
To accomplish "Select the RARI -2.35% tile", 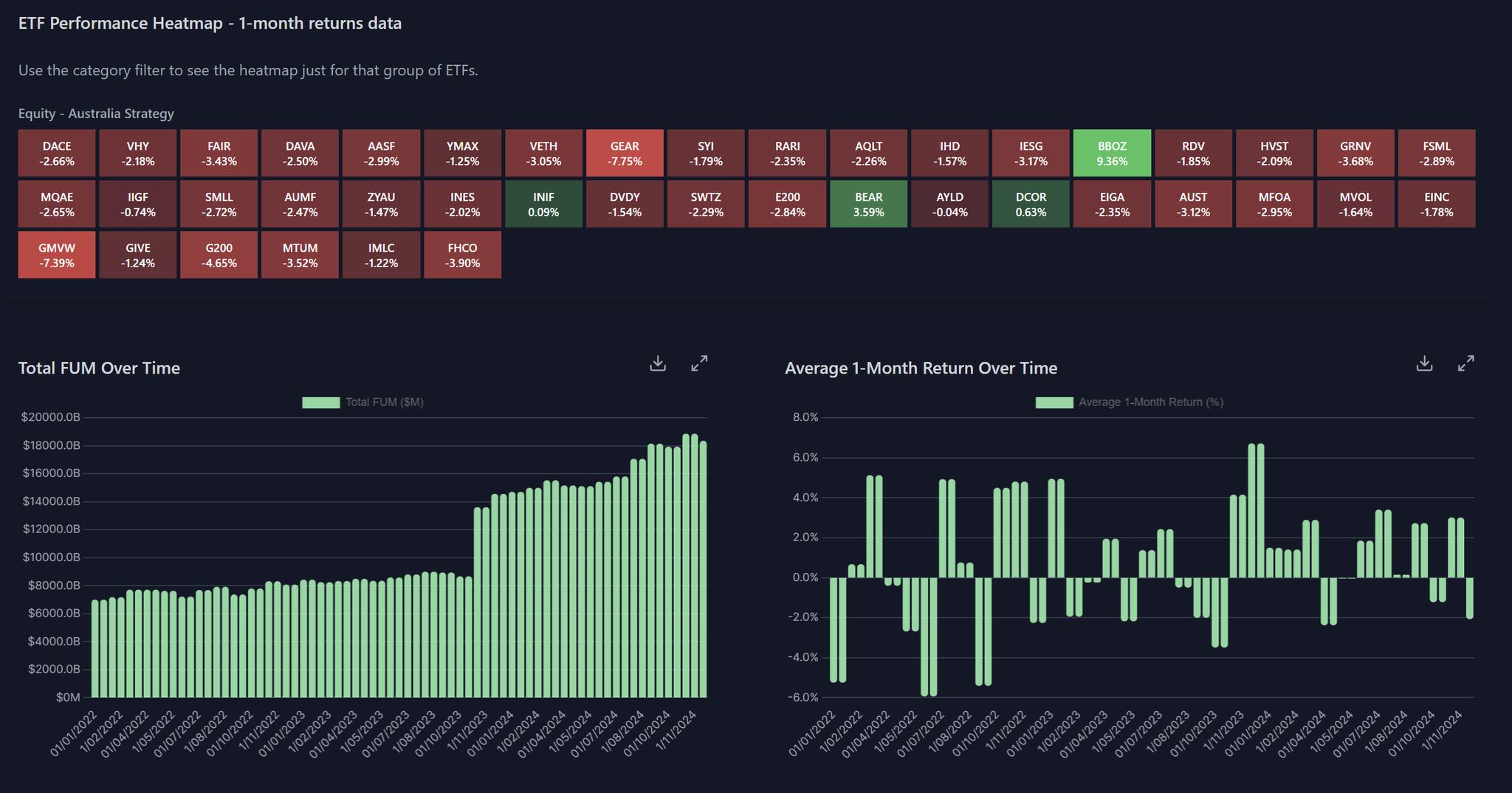I will 787,153.
